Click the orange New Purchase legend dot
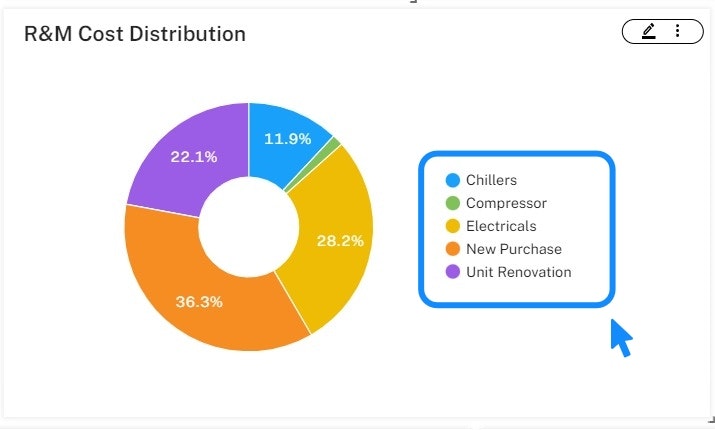Viewport: 715px width, 430px height. click(453, 249)
